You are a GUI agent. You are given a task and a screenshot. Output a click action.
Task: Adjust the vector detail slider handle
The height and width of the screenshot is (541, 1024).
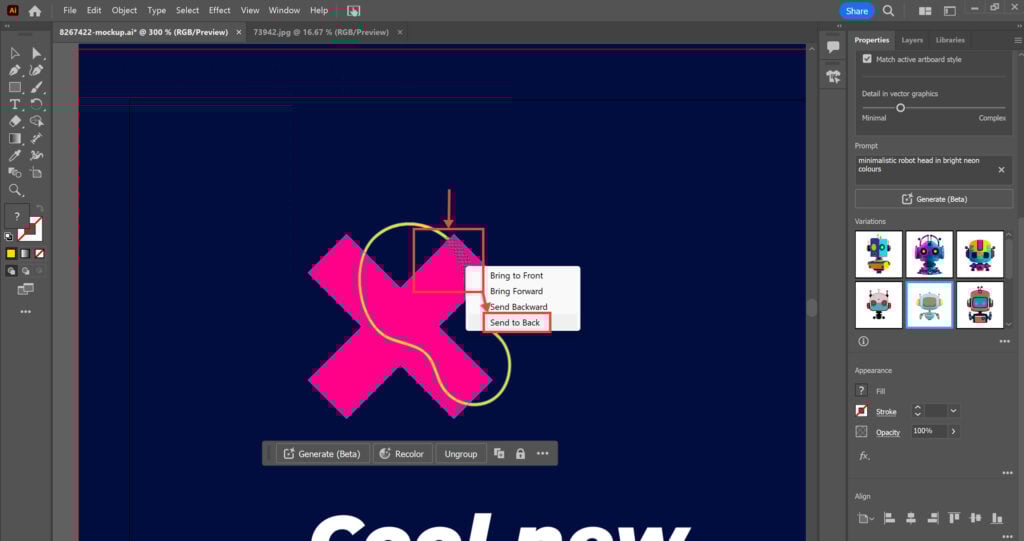tap(900, 108)
